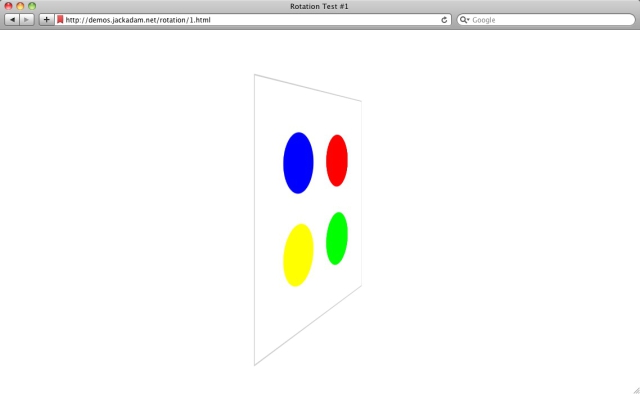The height and width of the screenshot is (394, 640).
Task: Add a bookmark with the plus button
Action: point(47,20)
